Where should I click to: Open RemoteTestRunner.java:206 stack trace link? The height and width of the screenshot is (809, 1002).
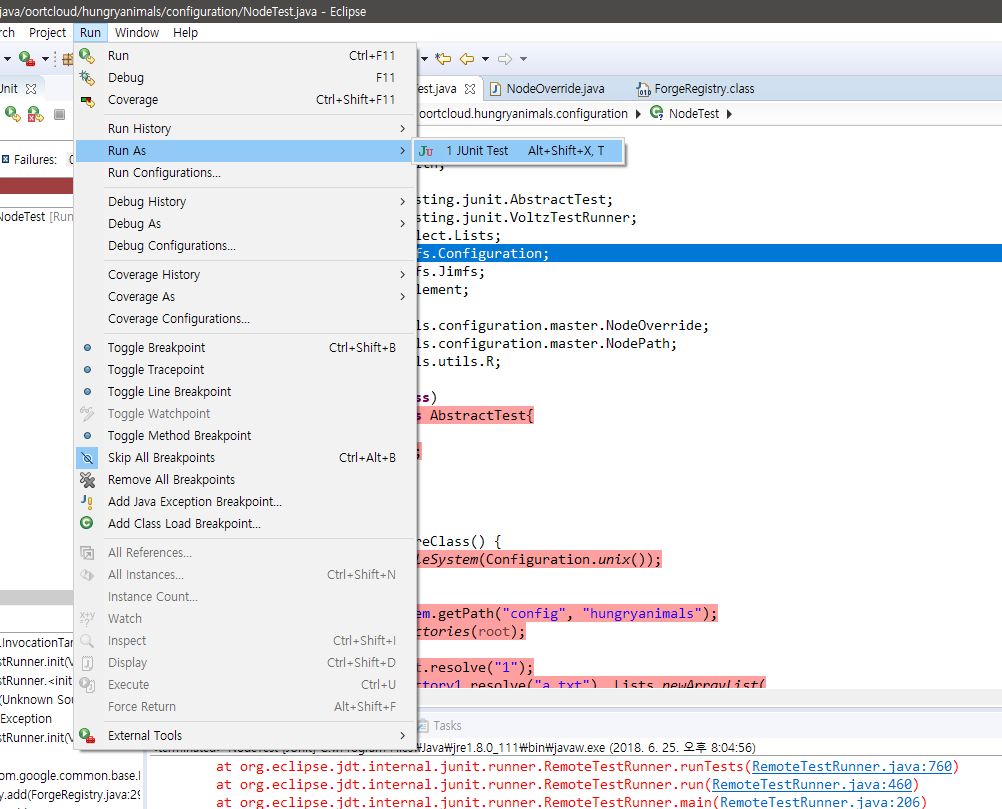point(820,802)
